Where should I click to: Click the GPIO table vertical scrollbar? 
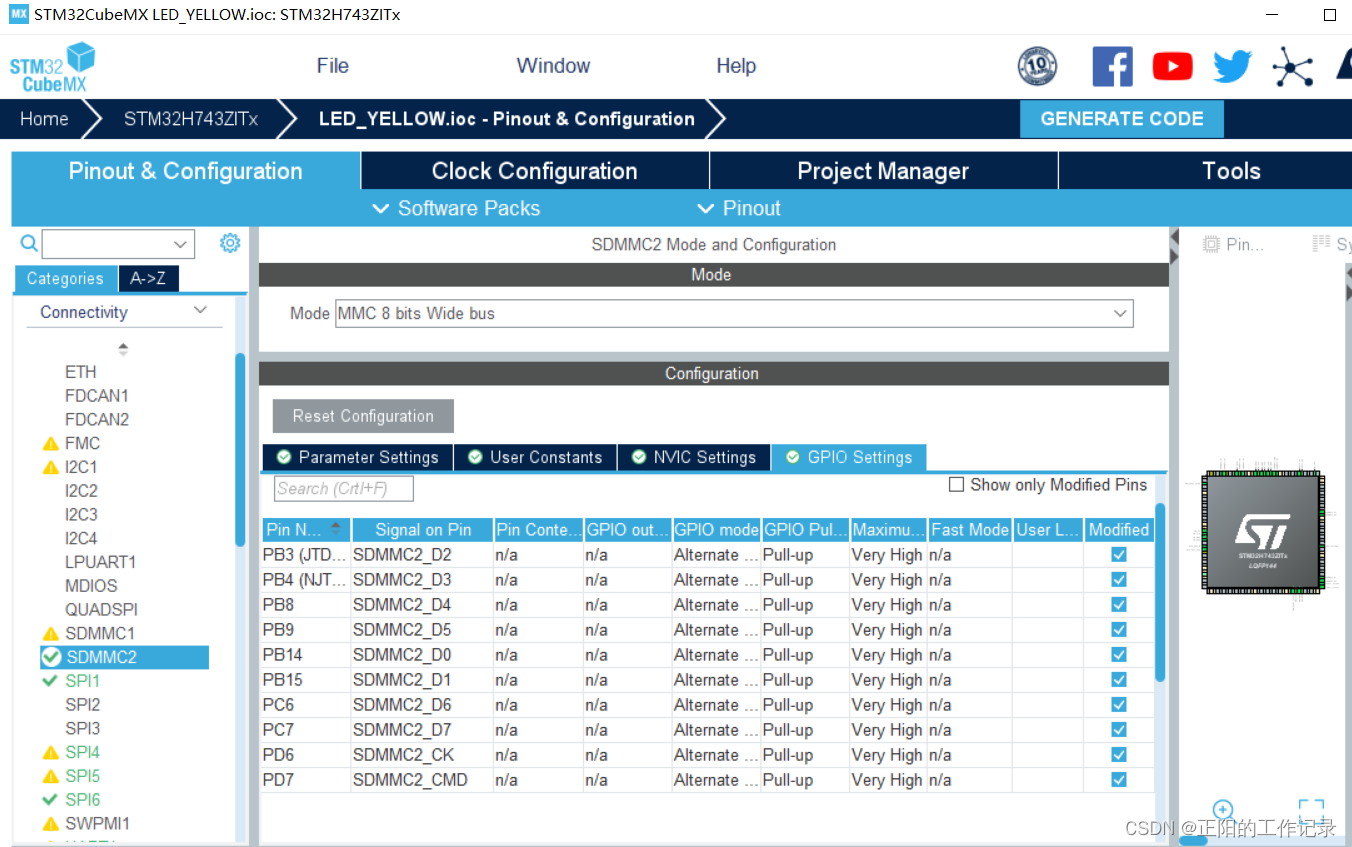tap(1160, 591)
